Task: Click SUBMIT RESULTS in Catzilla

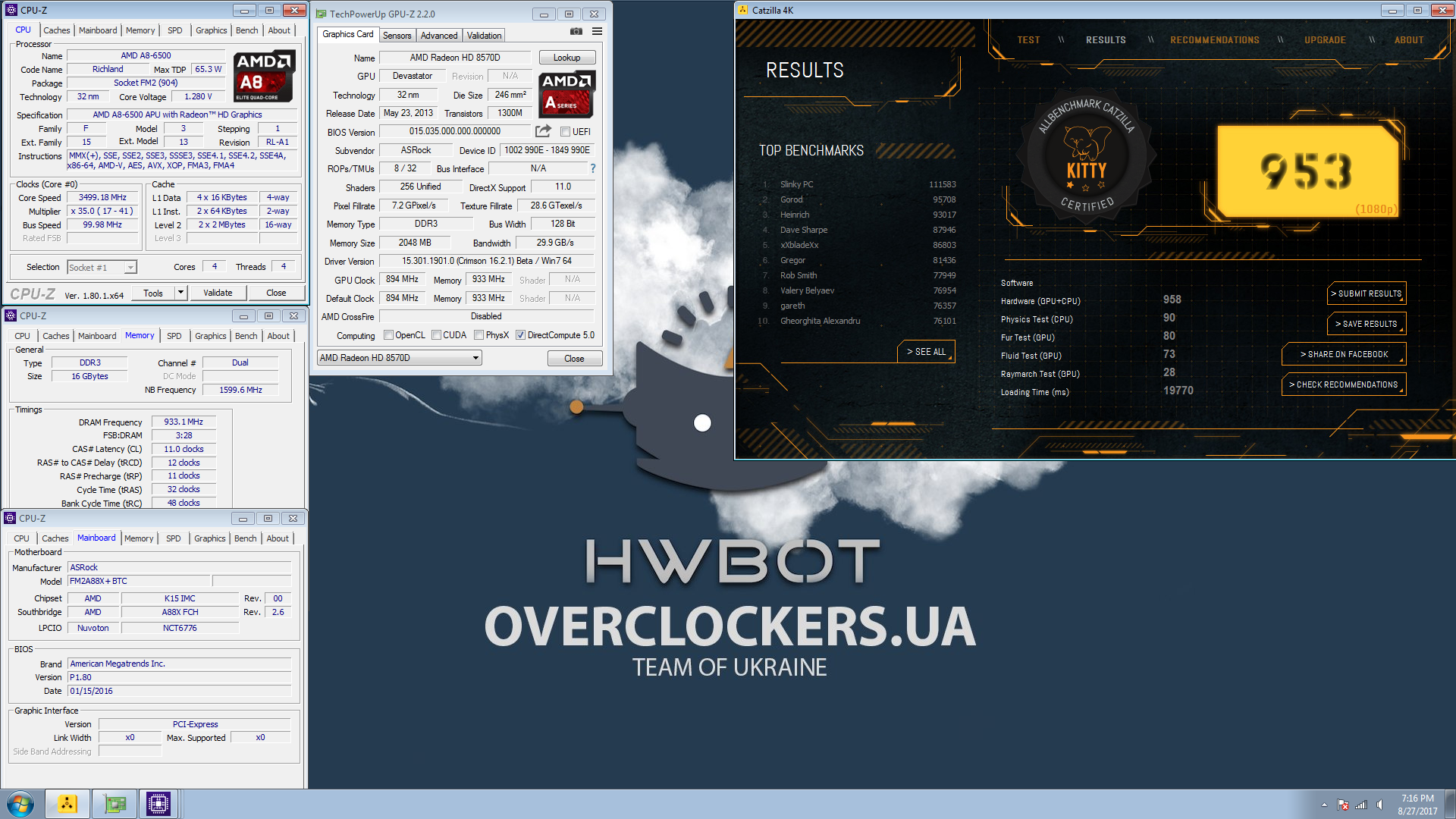Action: coord(1366,293)
